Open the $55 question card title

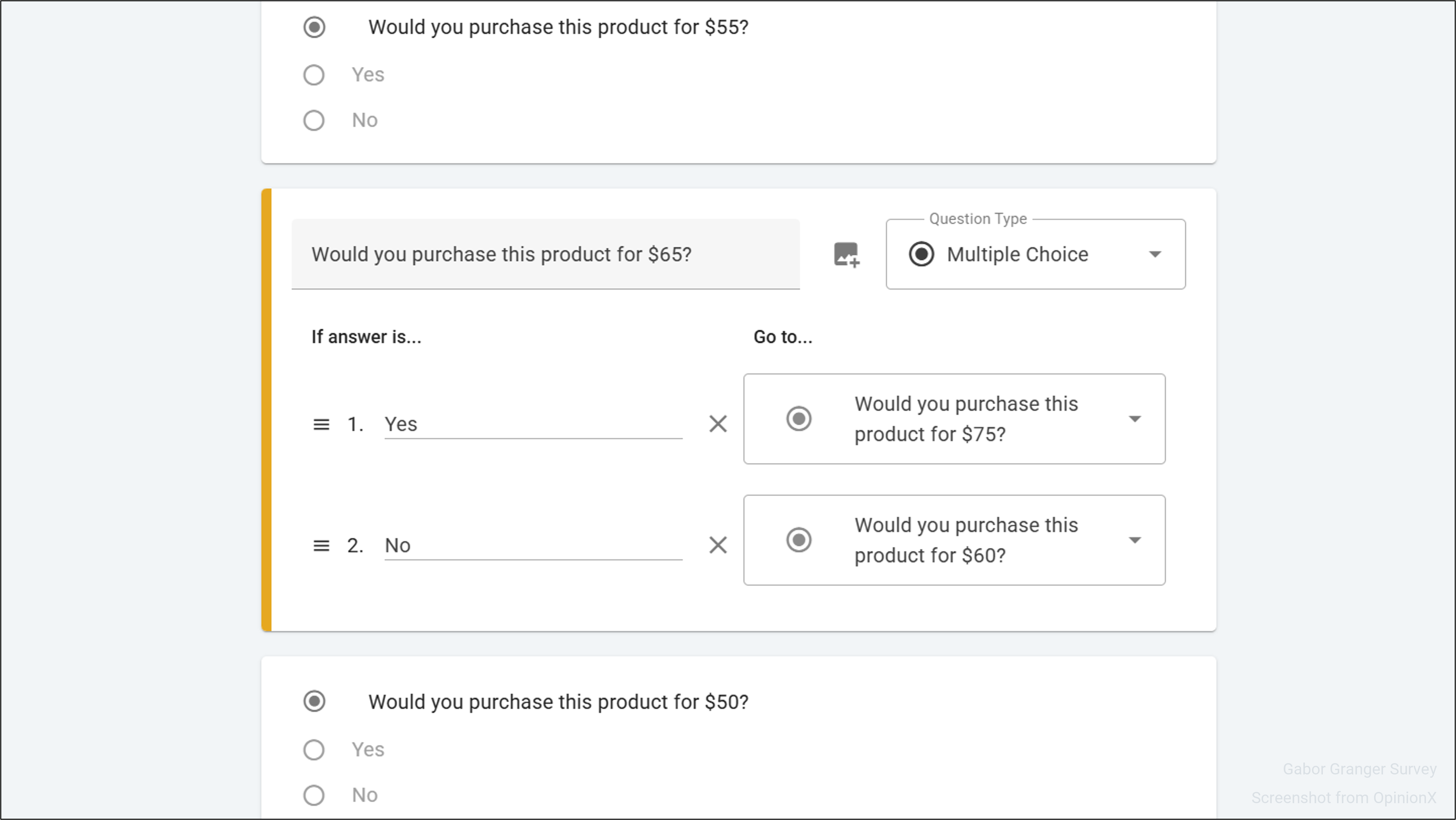click(558, 27)
